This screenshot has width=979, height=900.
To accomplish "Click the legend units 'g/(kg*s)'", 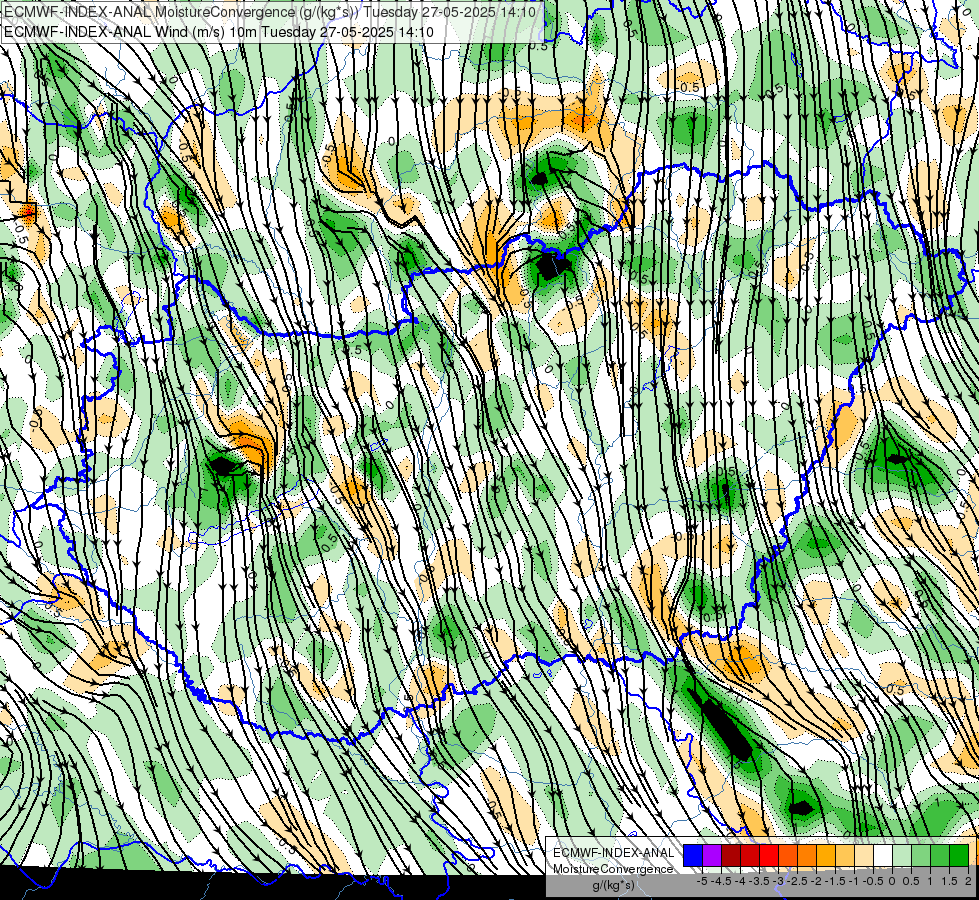I will tap(614, 885).
